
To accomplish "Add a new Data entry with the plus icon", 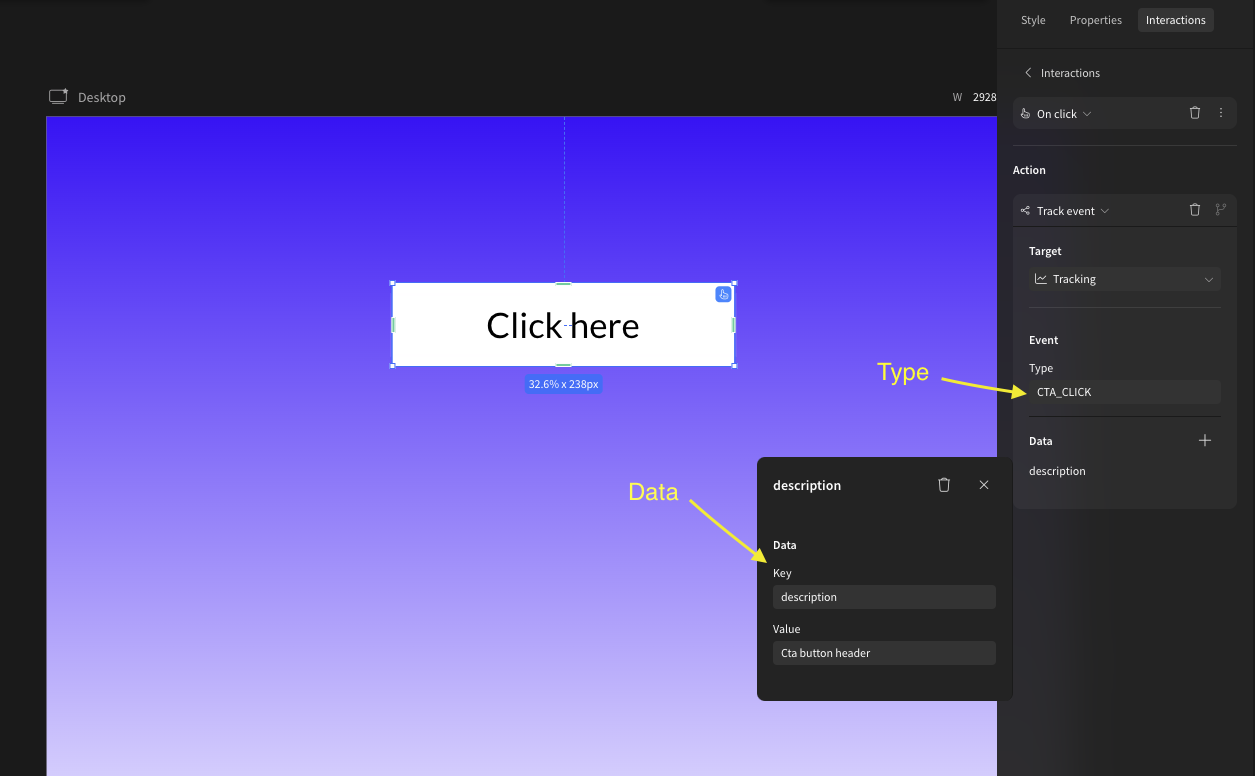I will coord(1204,440).
